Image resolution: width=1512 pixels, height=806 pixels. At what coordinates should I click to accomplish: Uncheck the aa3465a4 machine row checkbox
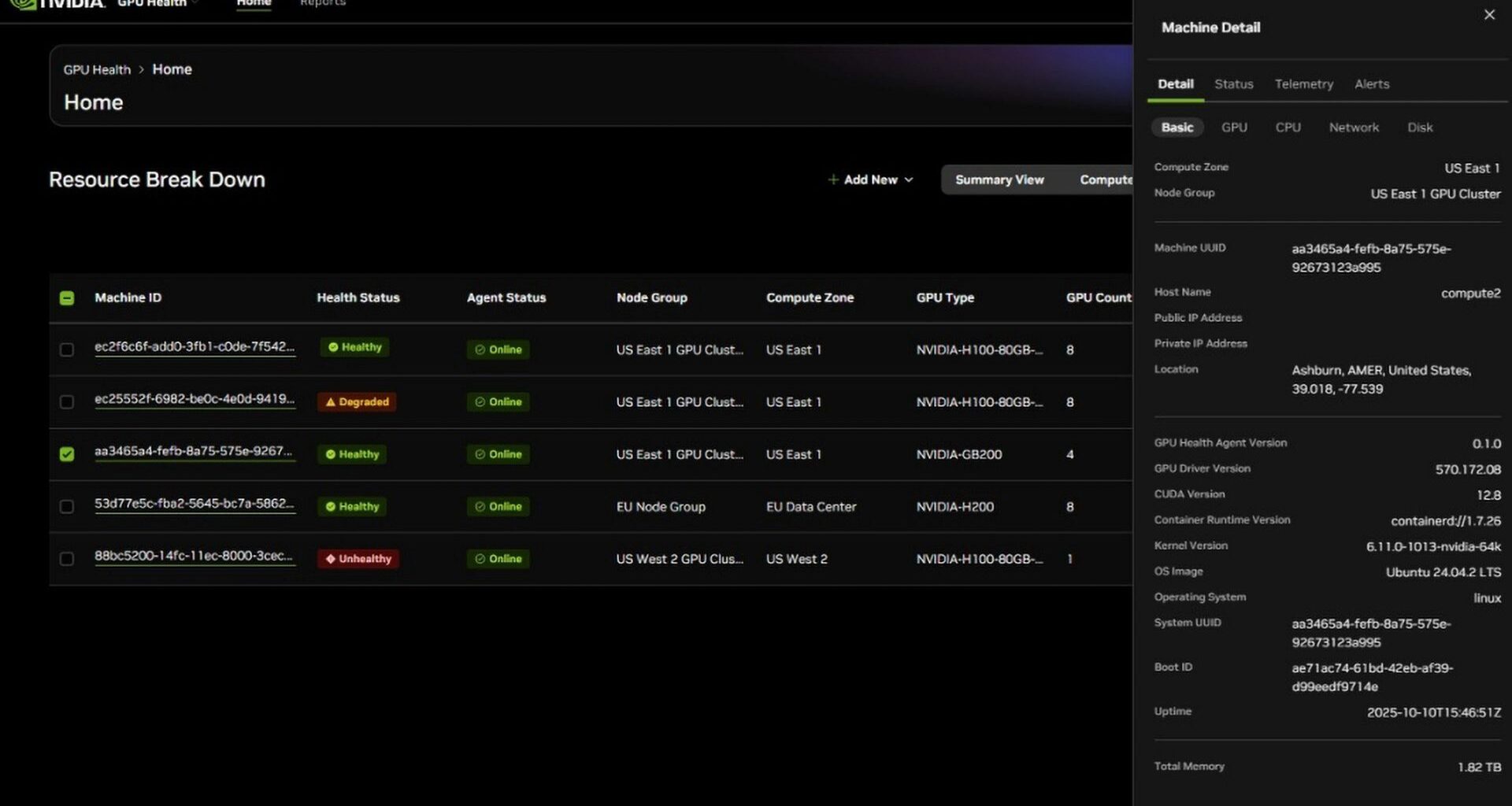tap(67, 454)
